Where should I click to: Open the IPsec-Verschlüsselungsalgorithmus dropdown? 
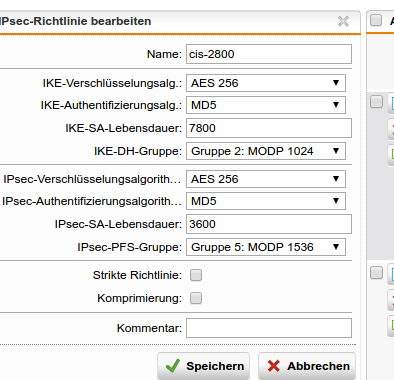click(x=266, y=179)
